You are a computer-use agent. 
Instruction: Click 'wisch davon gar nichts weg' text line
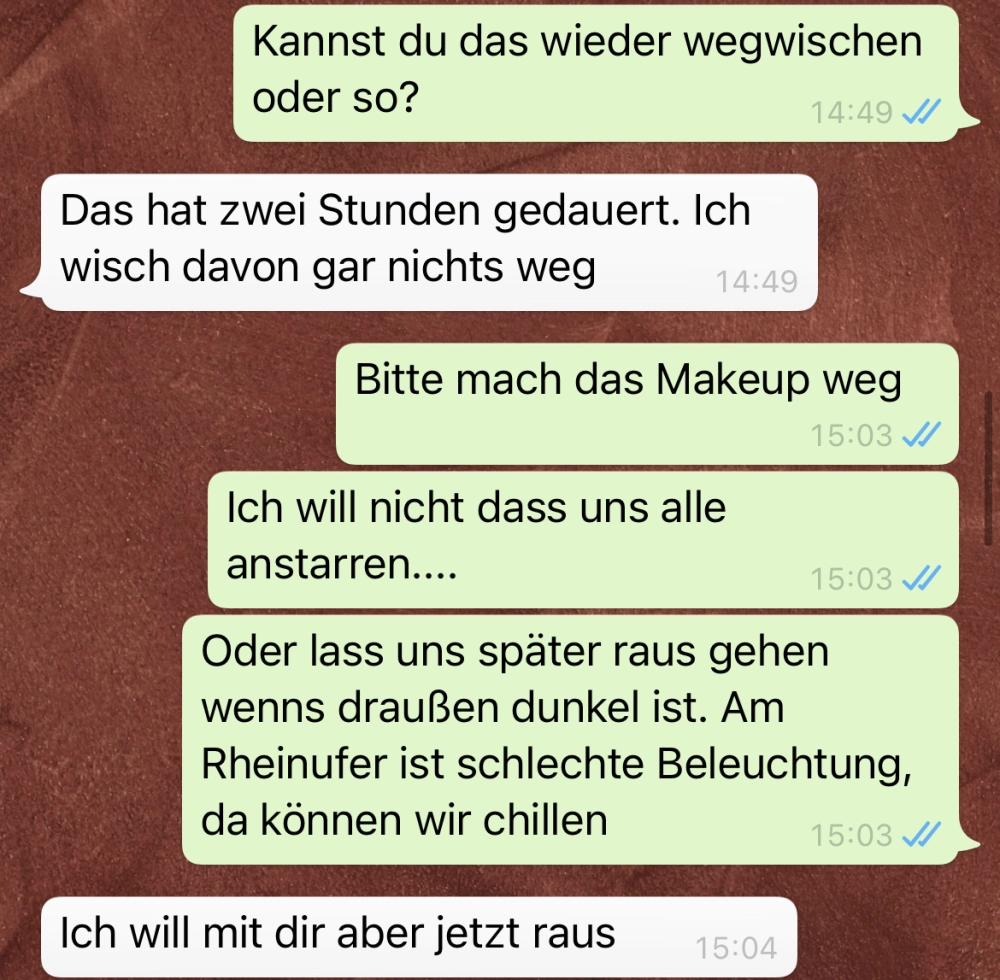click(x=328, y=267)
